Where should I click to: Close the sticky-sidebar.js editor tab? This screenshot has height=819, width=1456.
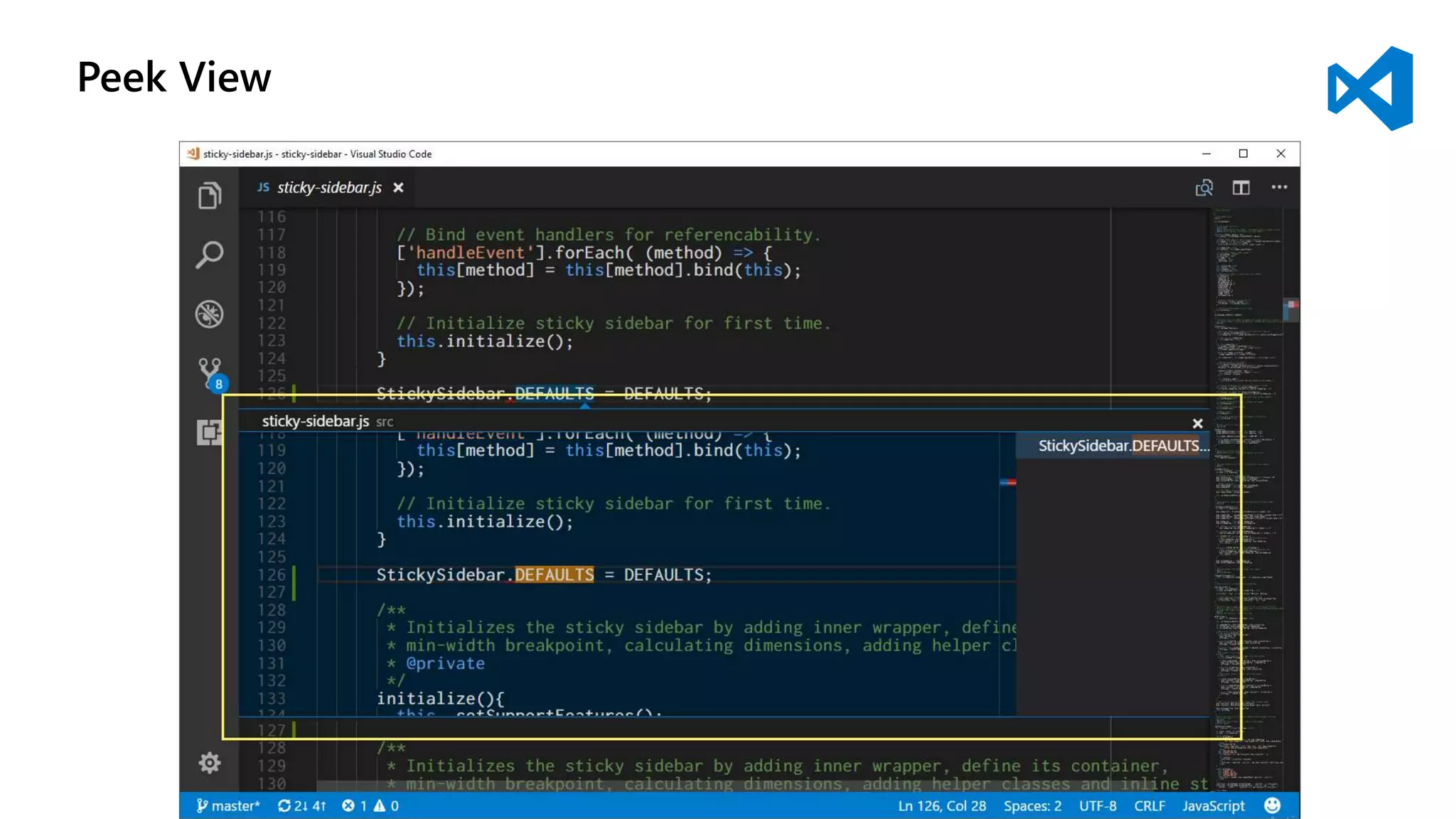point(398,188)
